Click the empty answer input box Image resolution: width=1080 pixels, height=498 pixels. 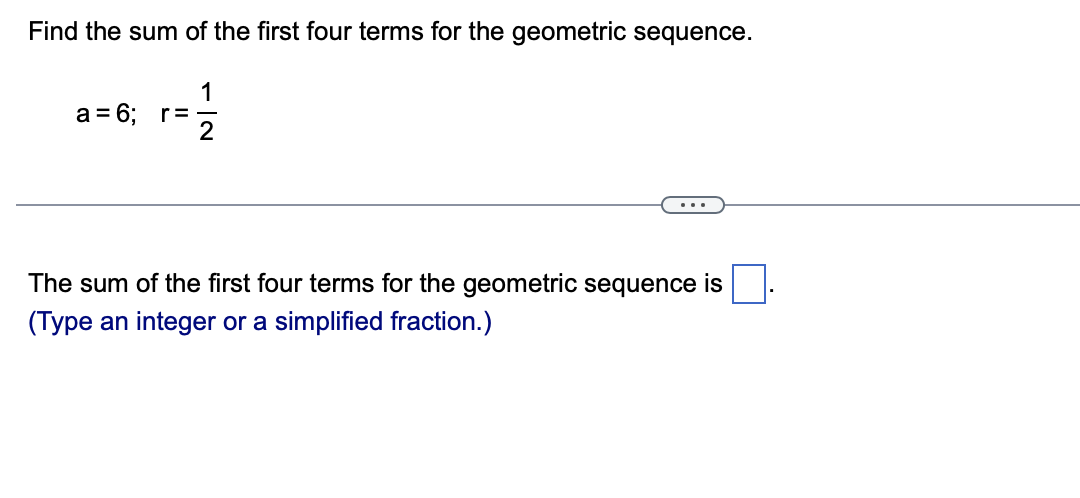click(748, 284)
